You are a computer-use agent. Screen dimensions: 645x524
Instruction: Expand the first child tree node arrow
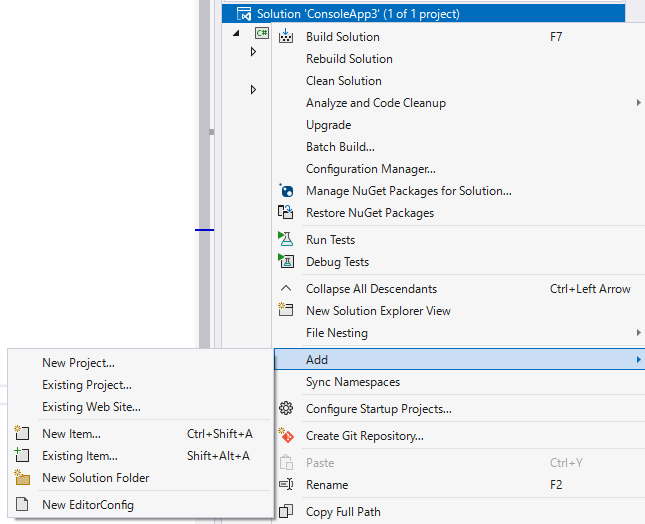[253, 51]
